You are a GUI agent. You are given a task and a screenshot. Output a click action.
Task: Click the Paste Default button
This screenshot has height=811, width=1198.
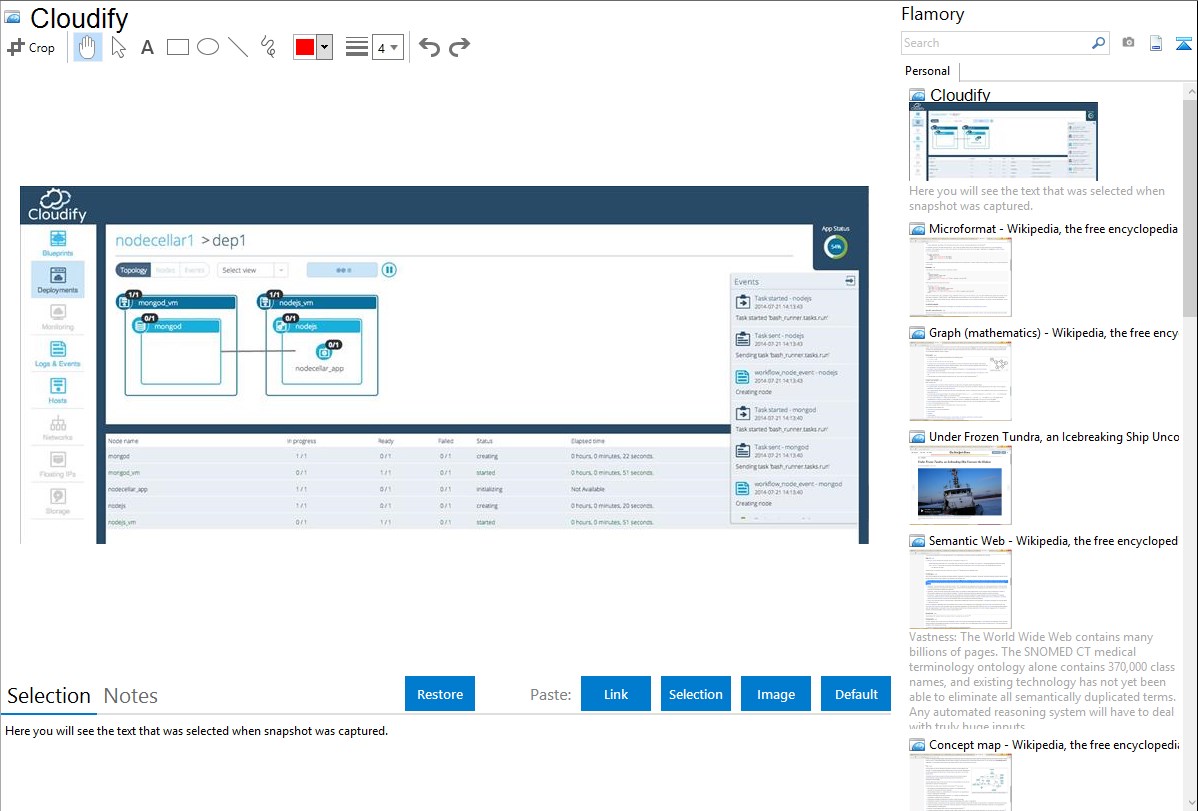856,694
